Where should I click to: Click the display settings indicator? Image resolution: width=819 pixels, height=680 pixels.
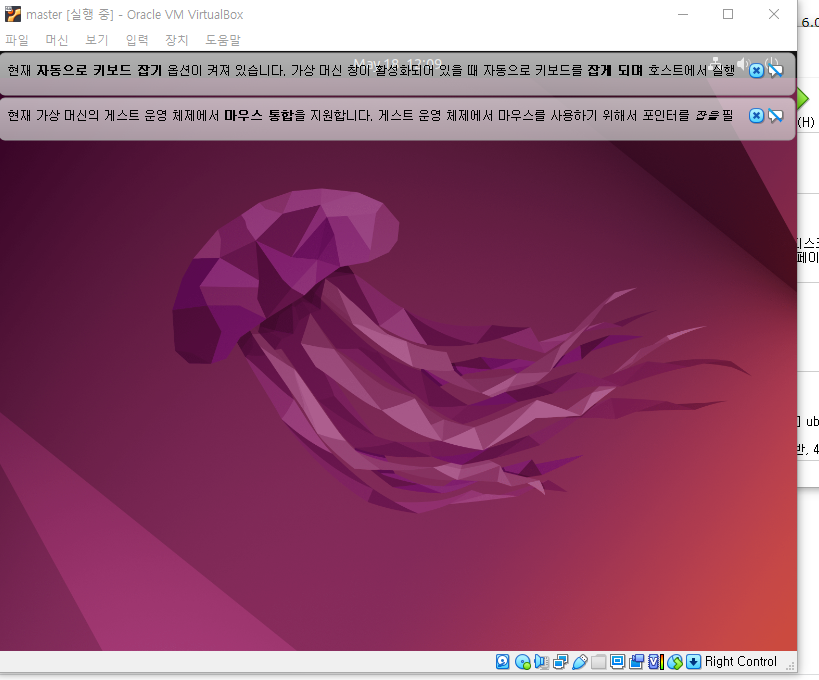click(617, 662)
